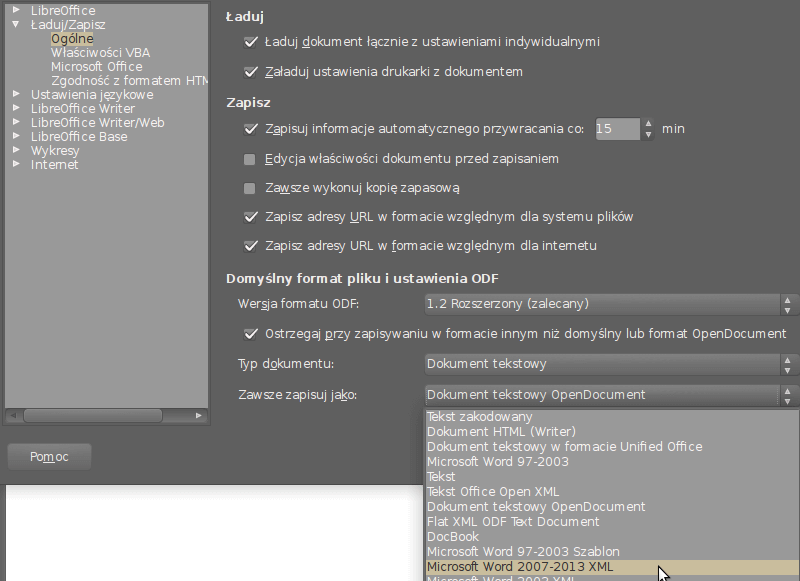Toggle Załaduj ustawienia drukarki z dokumentem
Viewport: 800px width, 581px height.
click(x=250, y=72)
